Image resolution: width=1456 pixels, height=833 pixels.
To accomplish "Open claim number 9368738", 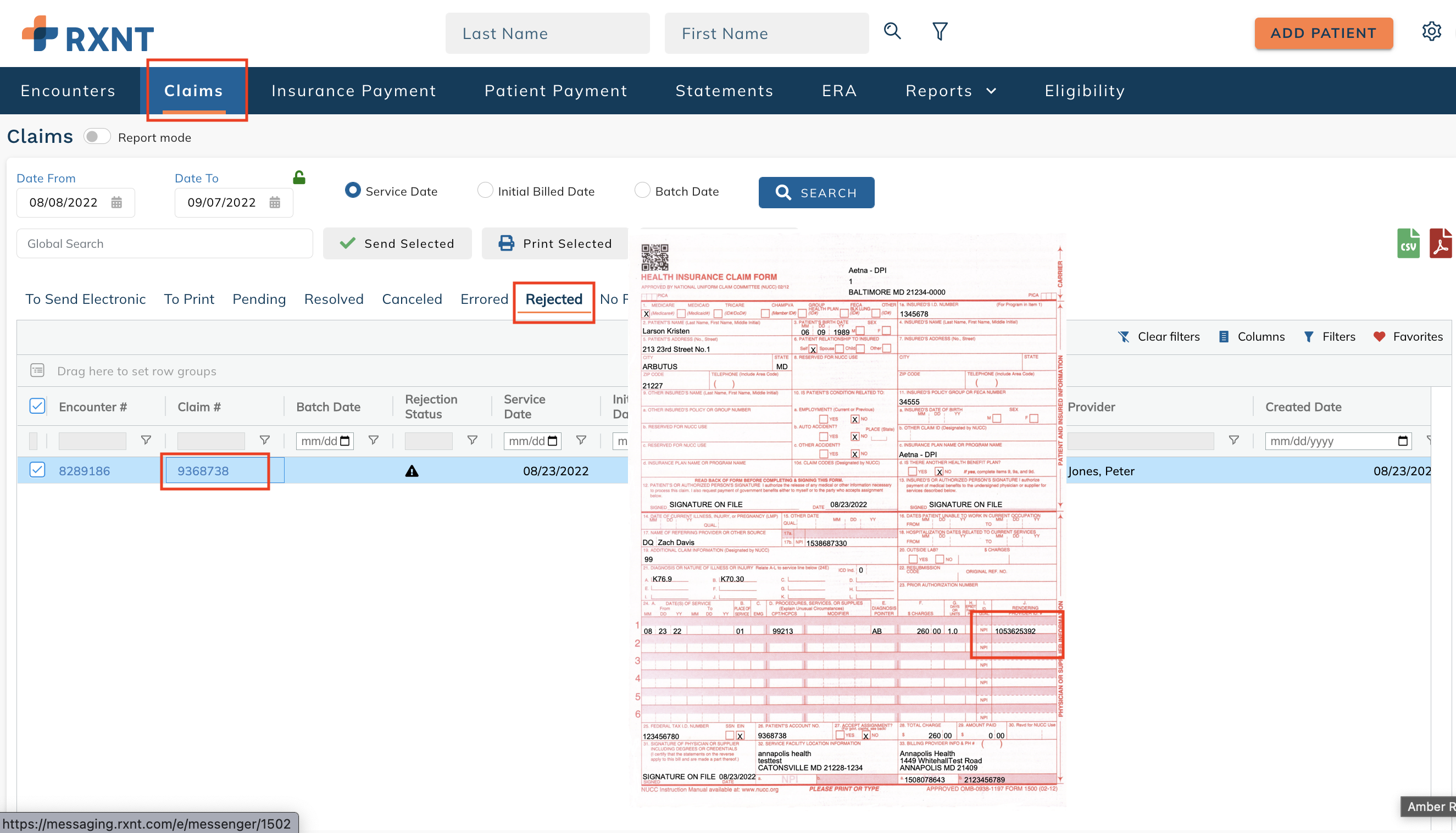I will [202, 470].
